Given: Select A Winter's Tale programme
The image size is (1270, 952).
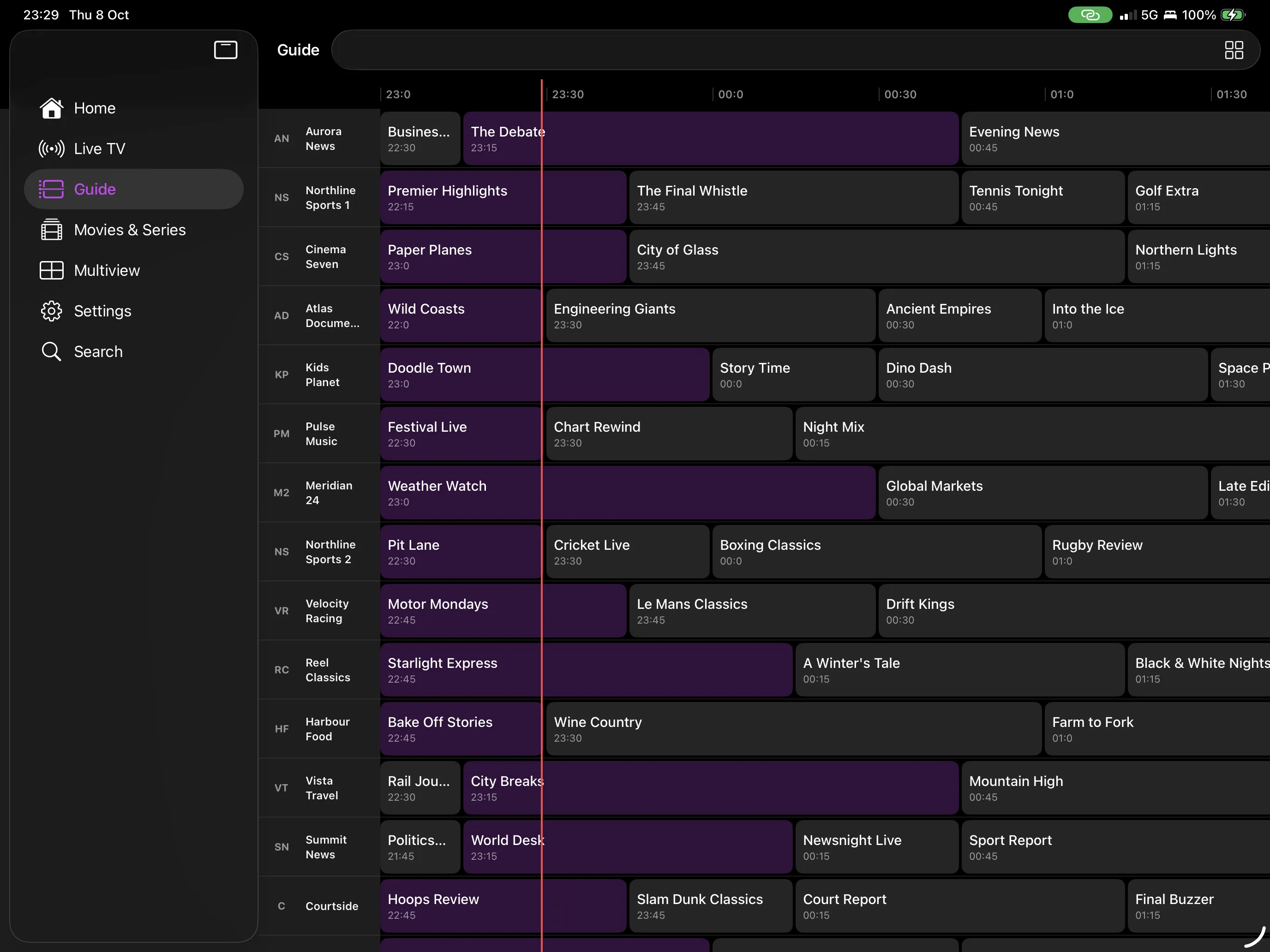Looking at the screenshot, I should [x=960, y=670].
